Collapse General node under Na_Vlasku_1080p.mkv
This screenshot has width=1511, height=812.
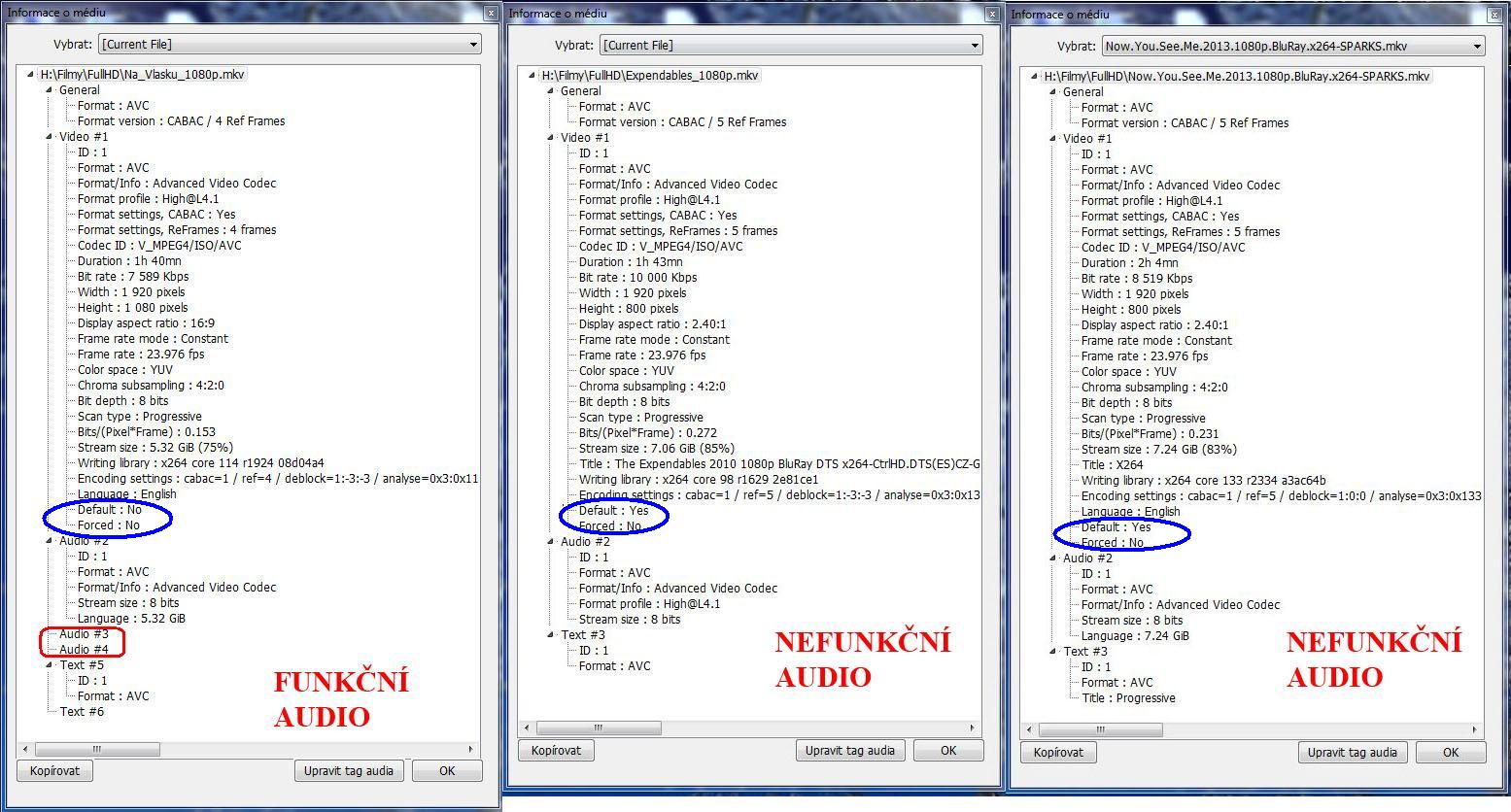pyautogui.click(x=50, y=90)
